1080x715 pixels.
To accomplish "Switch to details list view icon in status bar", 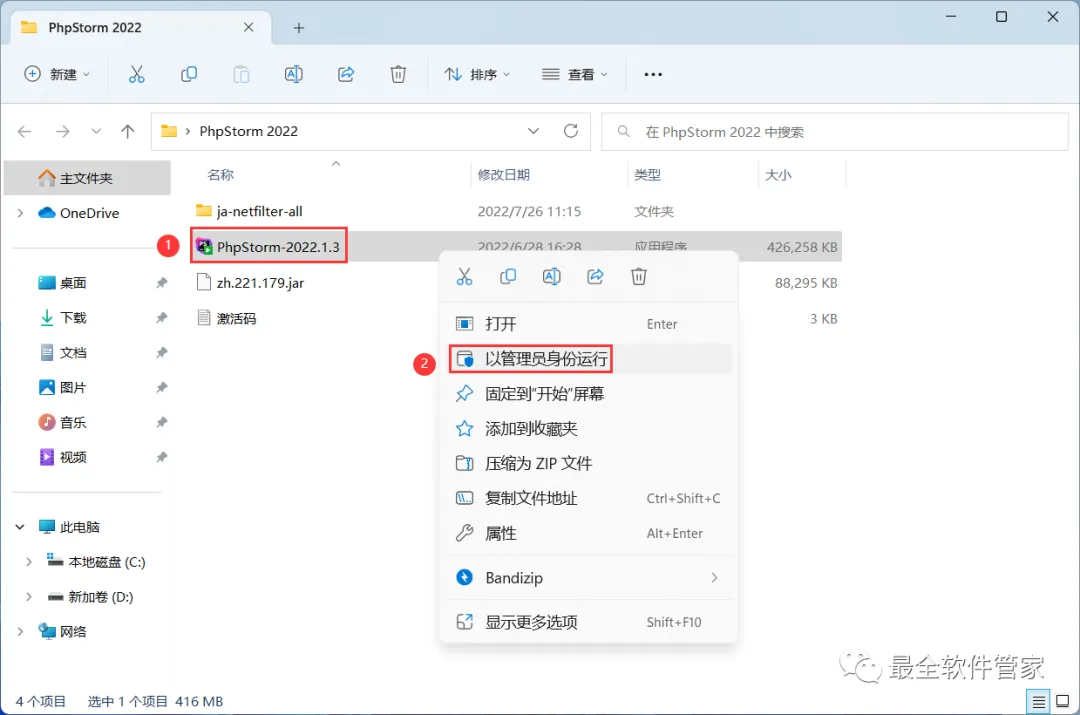I will 1039,702.
